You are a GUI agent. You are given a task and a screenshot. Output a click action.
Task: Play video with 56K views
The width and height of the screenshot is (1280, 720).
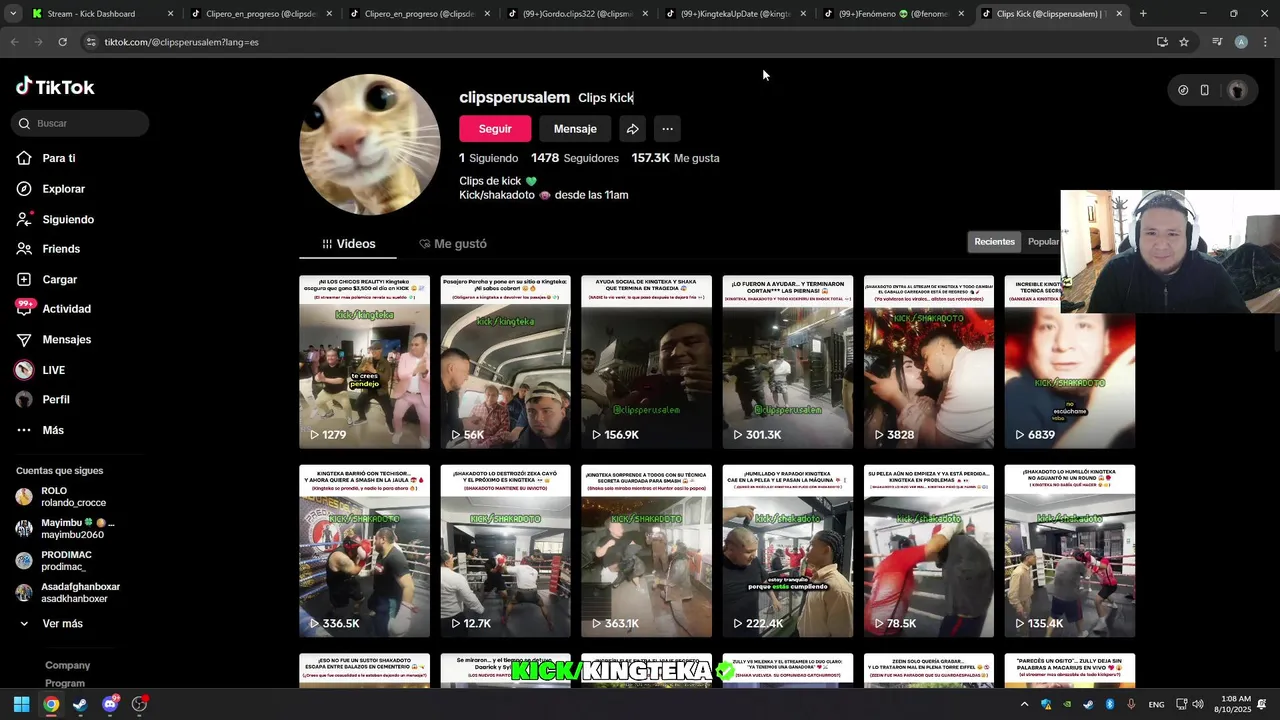click(x=505, y=362)
